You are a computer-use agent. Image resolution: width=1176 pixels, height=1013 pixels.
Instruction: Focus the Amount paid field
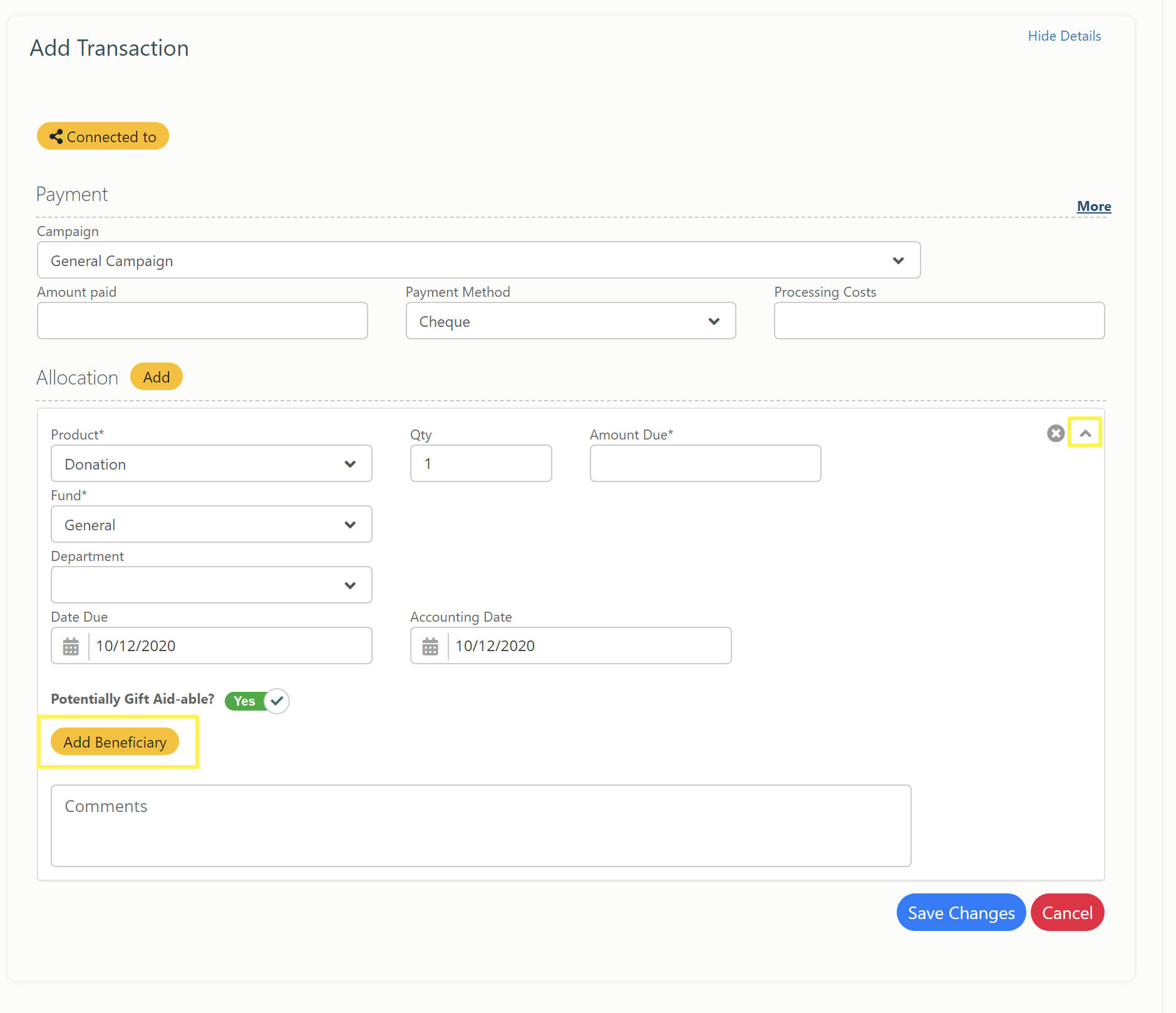coord(202,321)
